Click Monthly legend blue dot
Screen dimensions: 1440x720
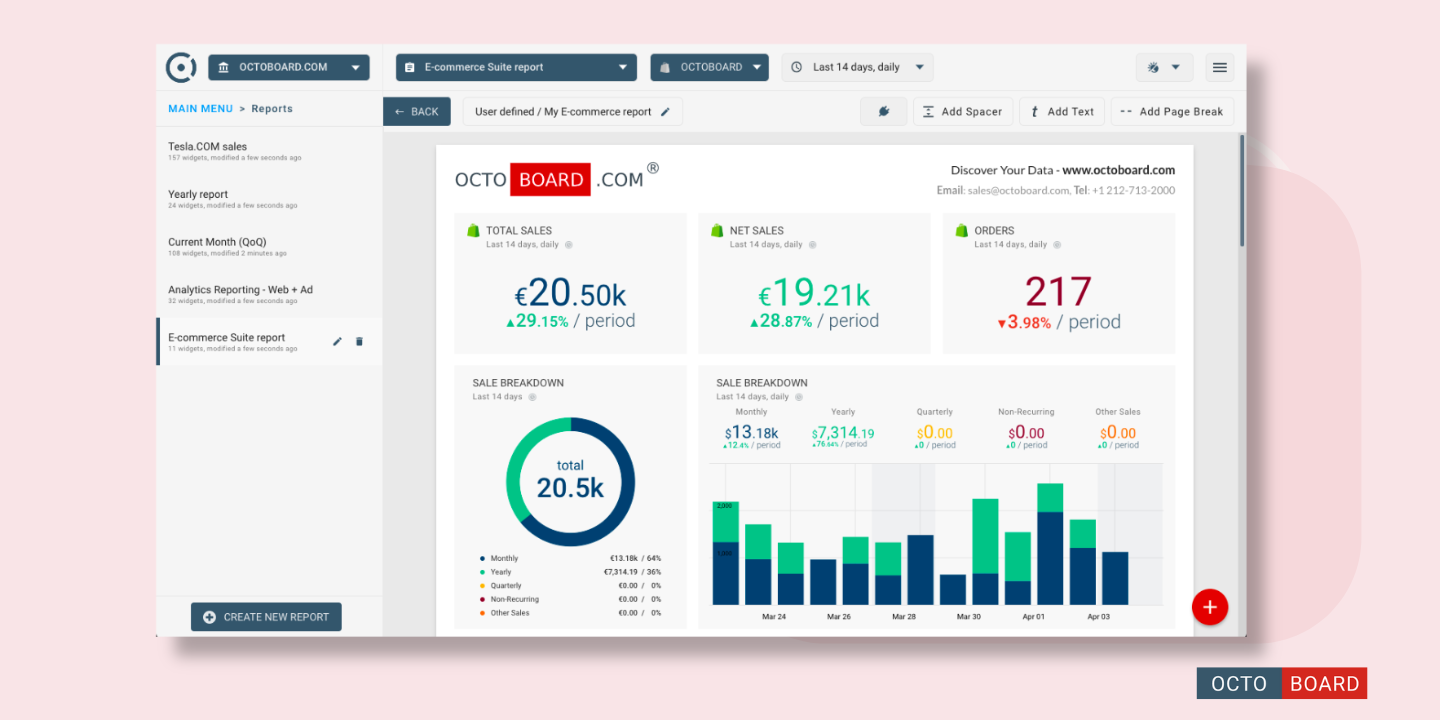click(482, 559)
